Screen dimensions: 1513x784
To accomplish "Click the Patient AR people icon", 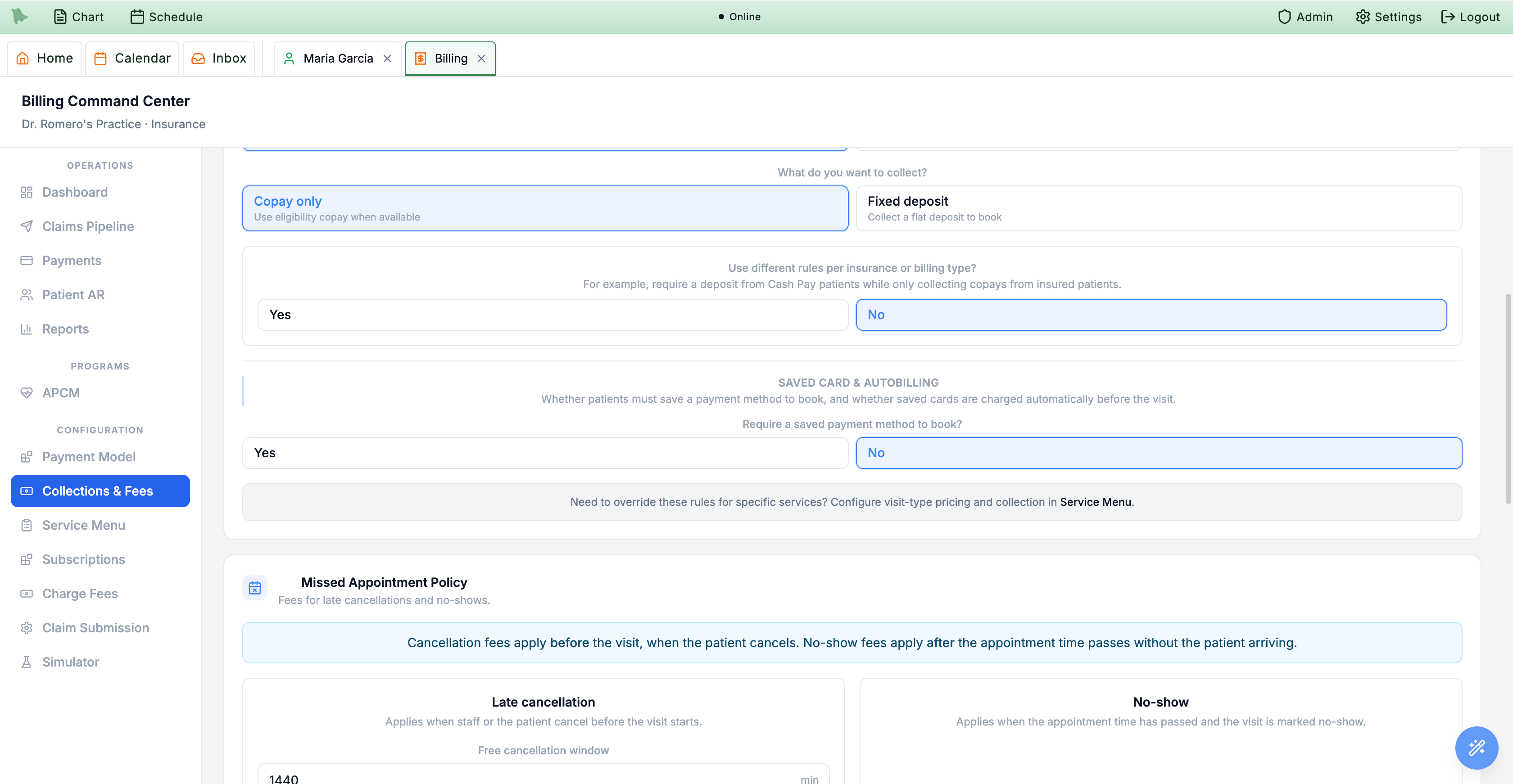I will pos(27,295).
